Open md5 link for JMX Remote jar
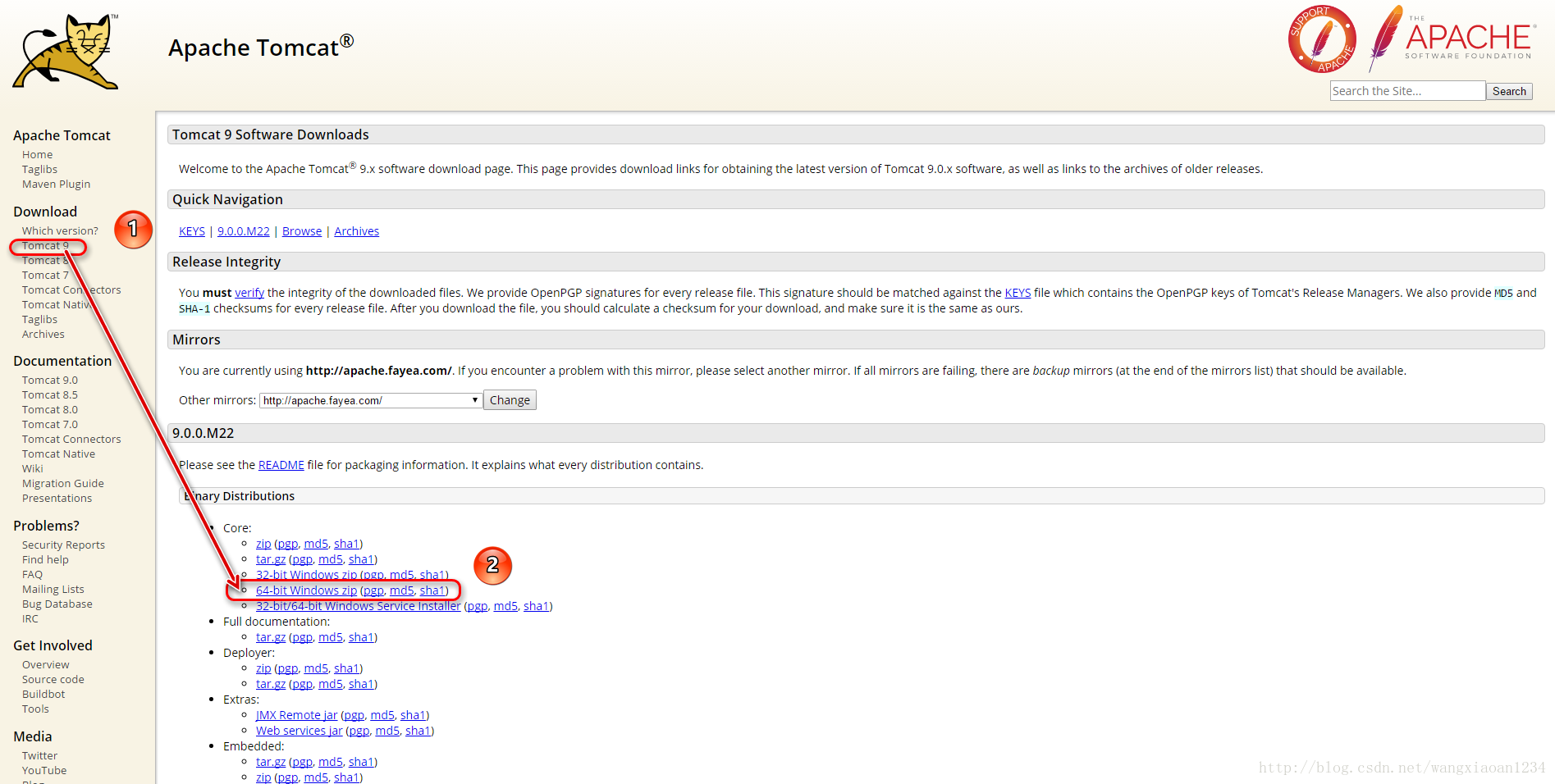1555x784 pixels. click(x=382, y=715)
